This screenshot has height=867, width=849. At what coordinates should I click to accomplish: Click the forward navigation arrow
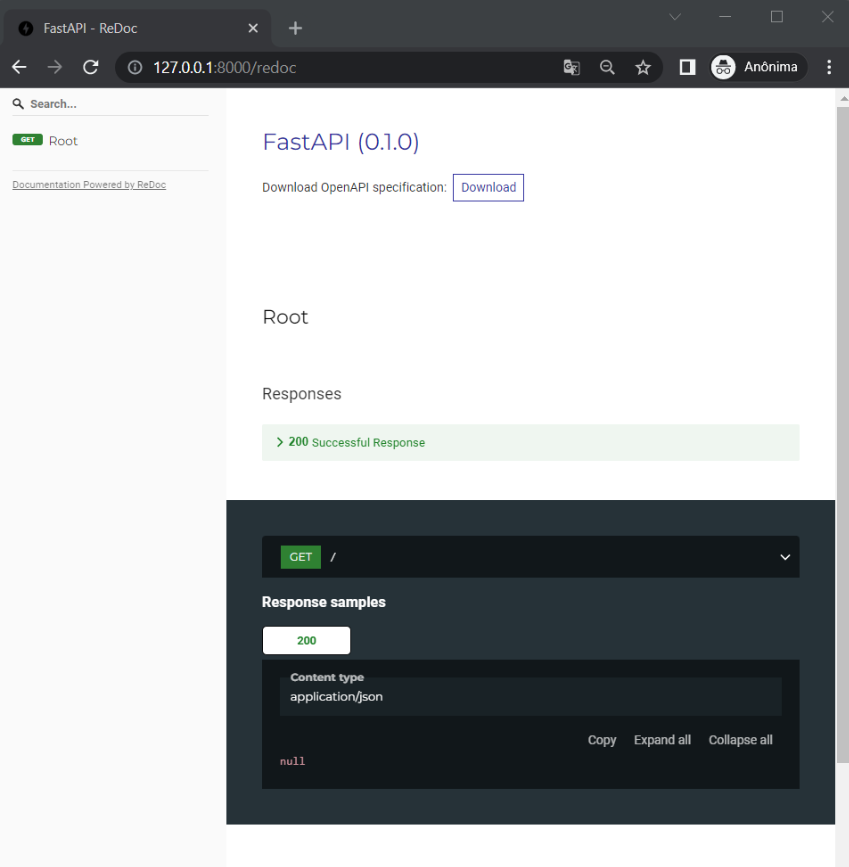pyautogui.click(x=55, y=67)
